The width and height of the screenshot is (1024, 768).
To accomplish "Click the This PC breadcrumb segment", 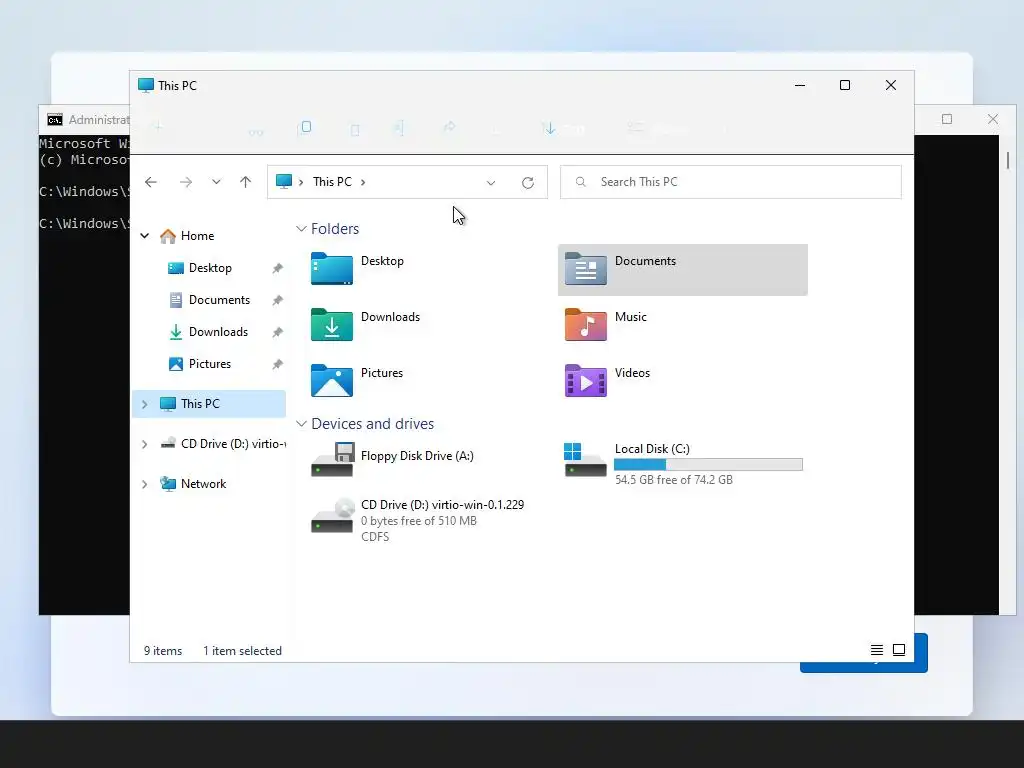I will (x=332, y=182).
